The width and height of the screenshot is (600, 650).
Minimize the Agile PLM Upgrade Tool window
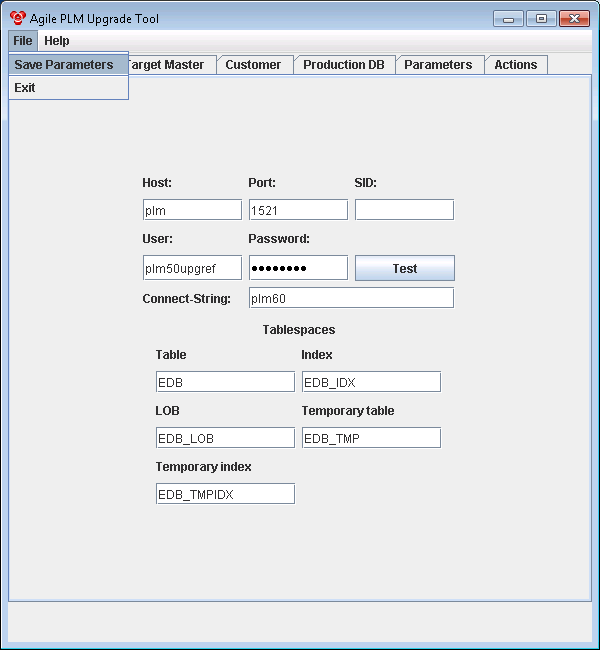tap(508, 19)
